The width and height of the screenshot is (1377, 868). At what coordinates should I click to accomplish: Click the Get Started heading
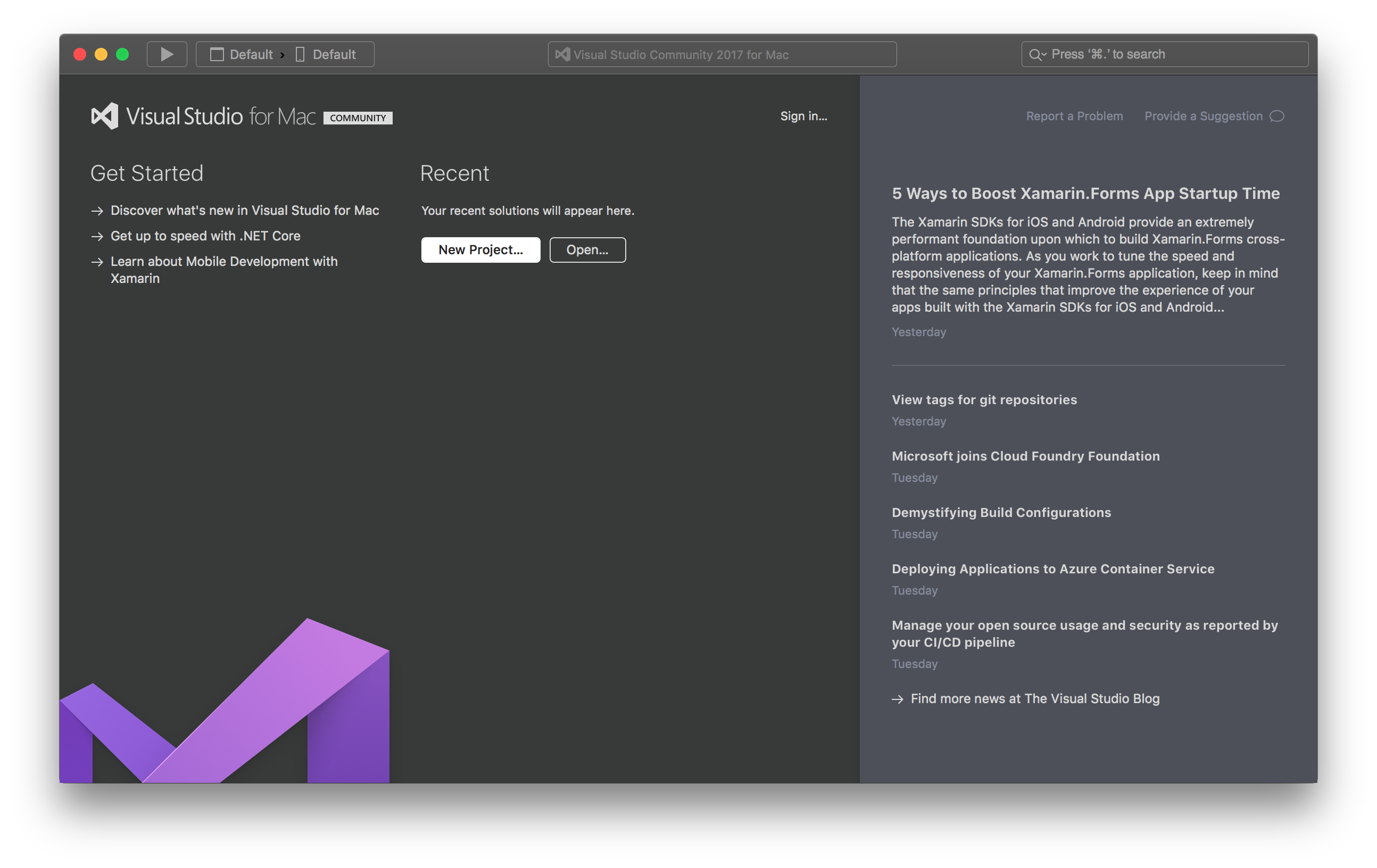(147, 173)
